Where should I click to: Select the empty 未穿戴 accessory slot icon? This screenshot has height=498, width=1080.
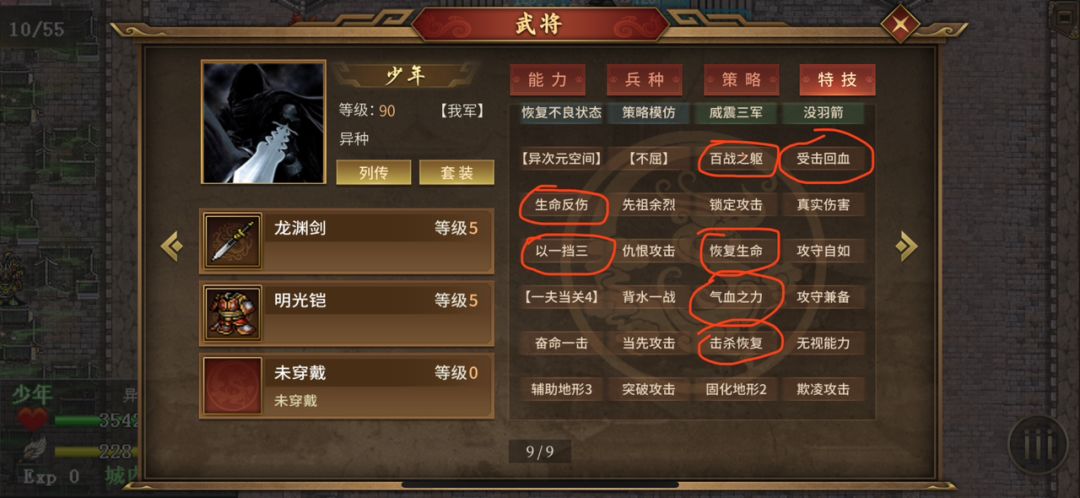(233, 386)
